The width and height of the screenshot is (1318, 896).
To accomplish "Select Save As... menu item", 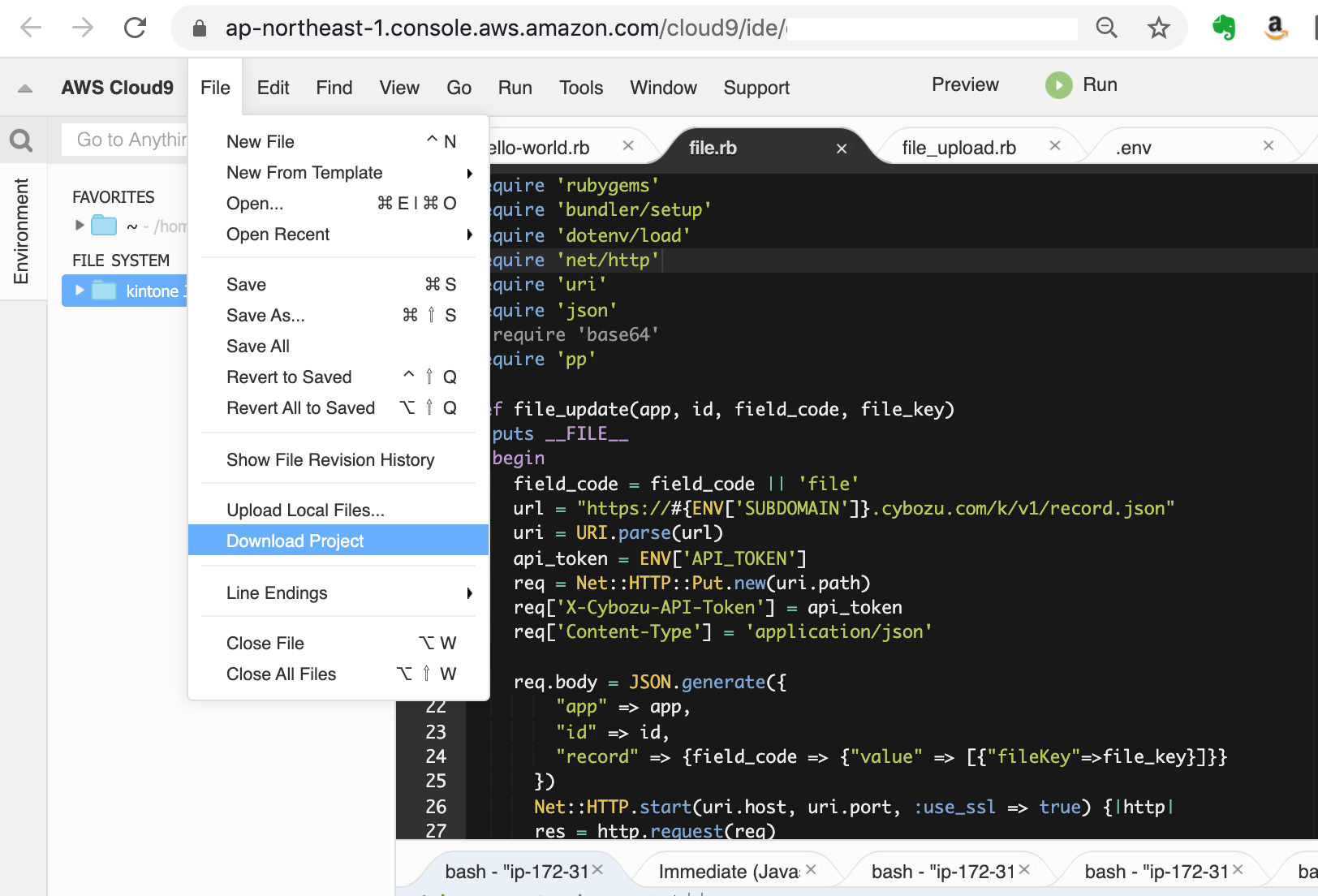I will [x=338, y=316].
